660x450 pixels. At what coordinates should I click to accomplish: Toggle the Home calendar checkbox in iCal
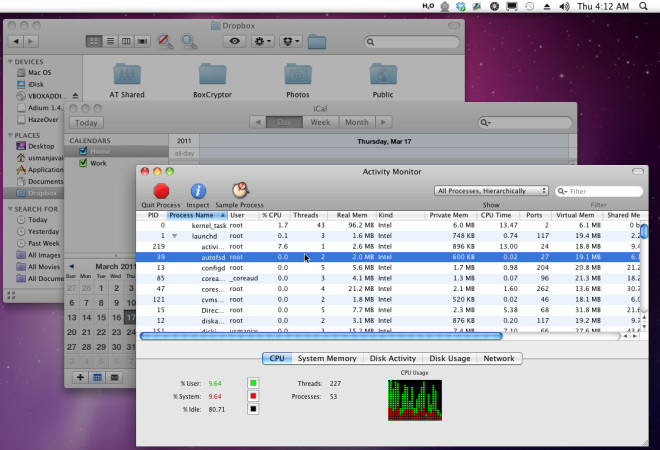point(83,151)
